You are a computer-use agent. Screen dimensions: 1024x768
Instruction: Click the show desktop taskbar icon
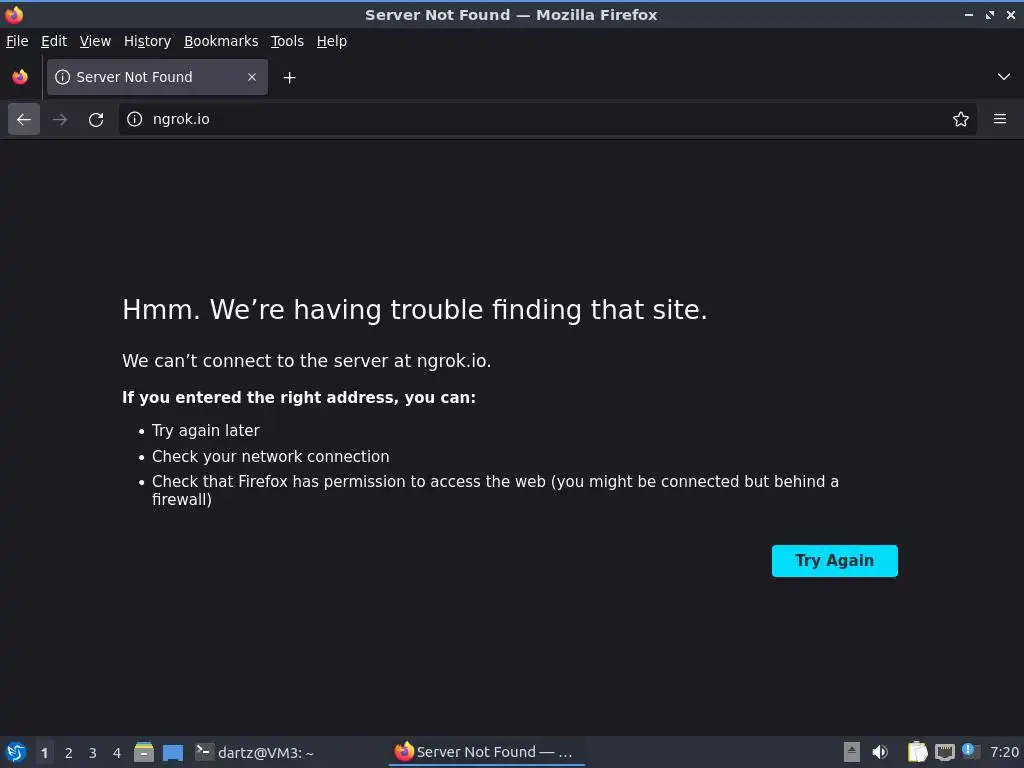click(x=172, y=752)
